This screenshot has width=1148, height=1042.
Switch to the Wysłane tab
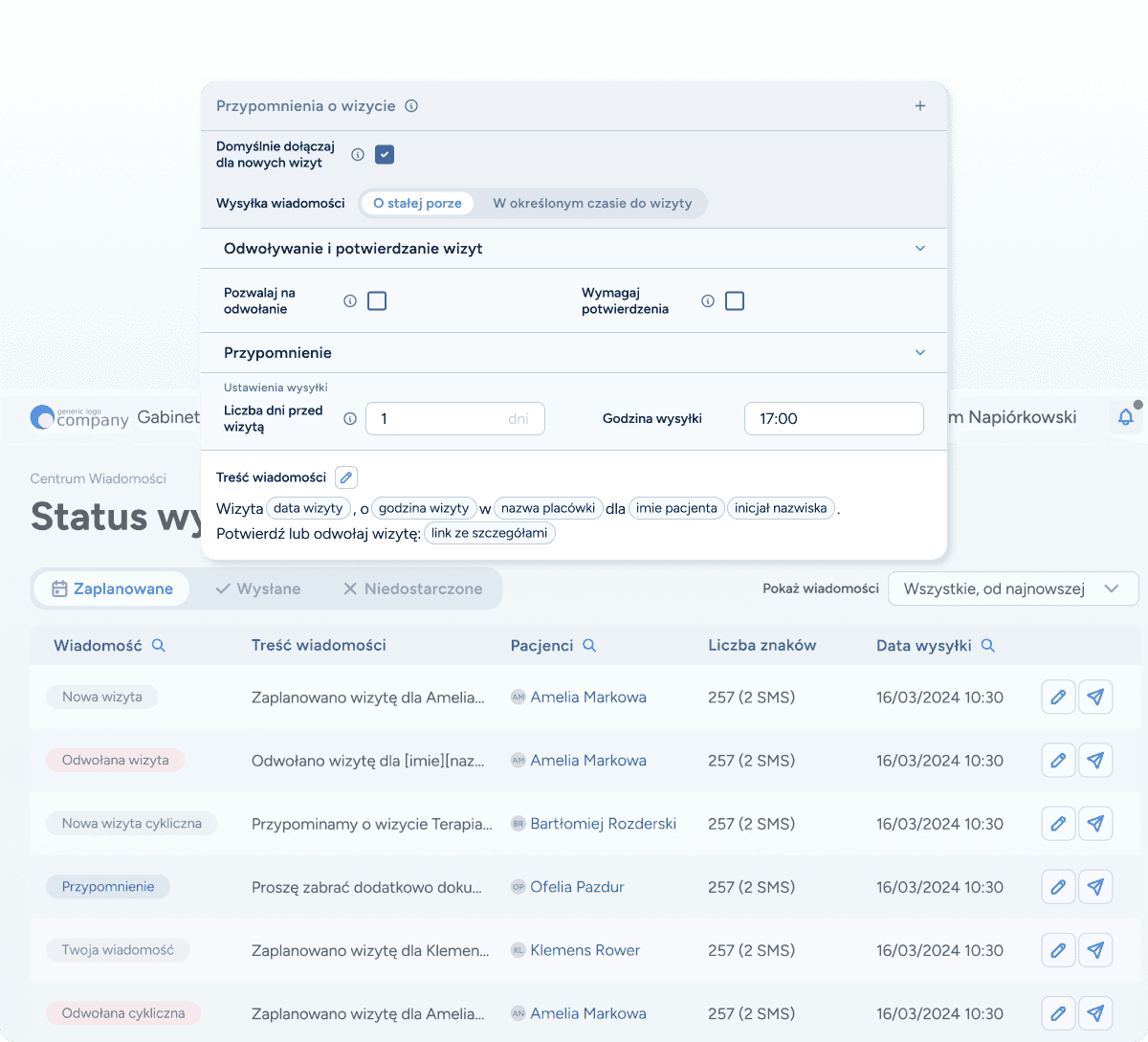tap(257, 588)
